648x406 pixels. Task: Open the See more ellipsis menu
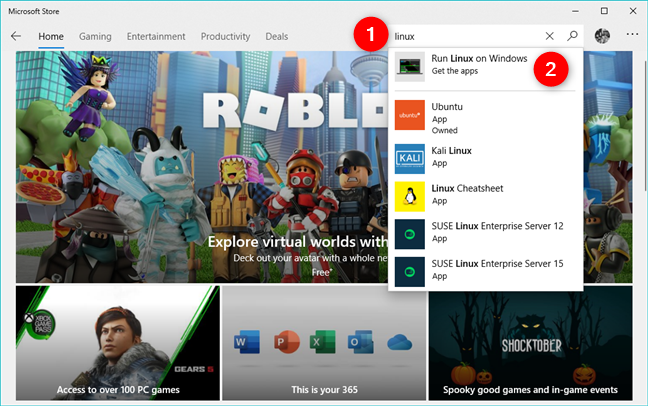[632, 34]
